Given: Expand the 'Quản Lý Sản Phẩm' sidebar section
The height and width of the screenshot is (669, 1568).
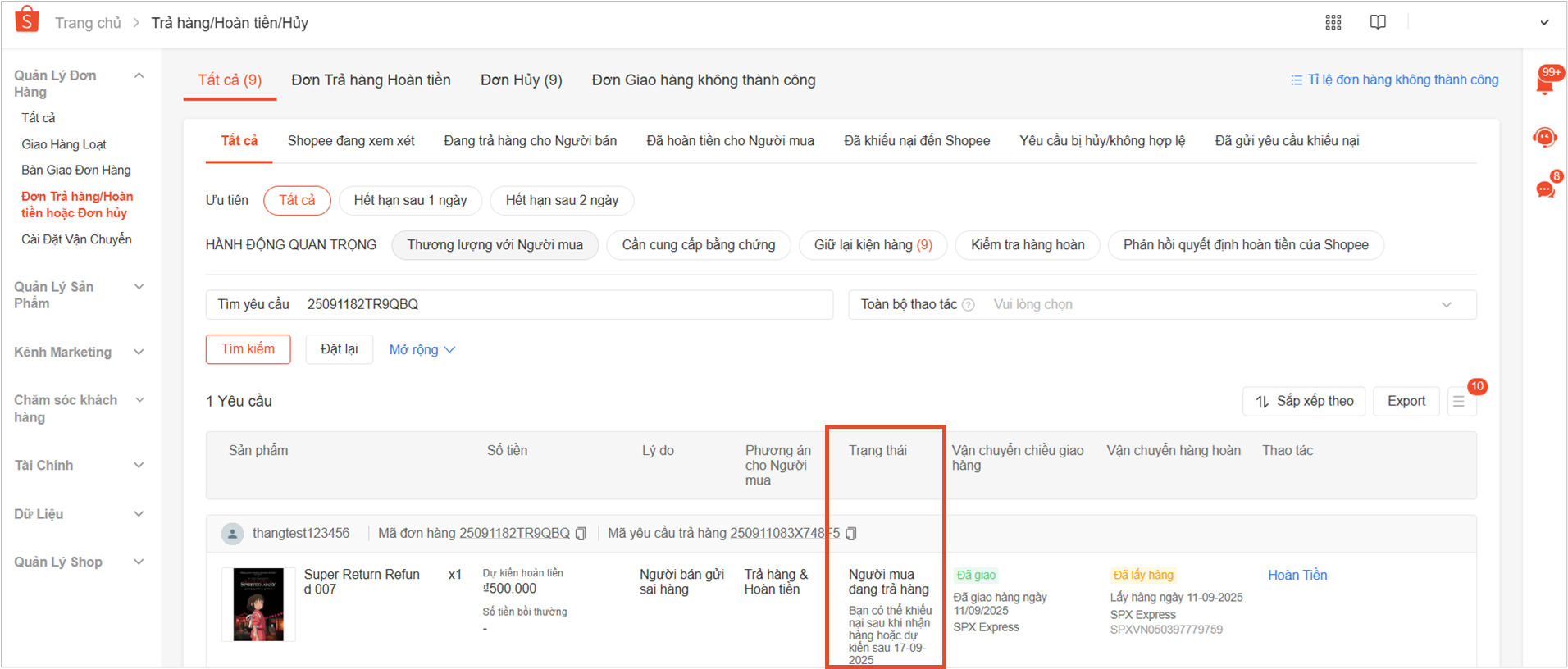Looking at the screenshot, I should click(79, 295).
